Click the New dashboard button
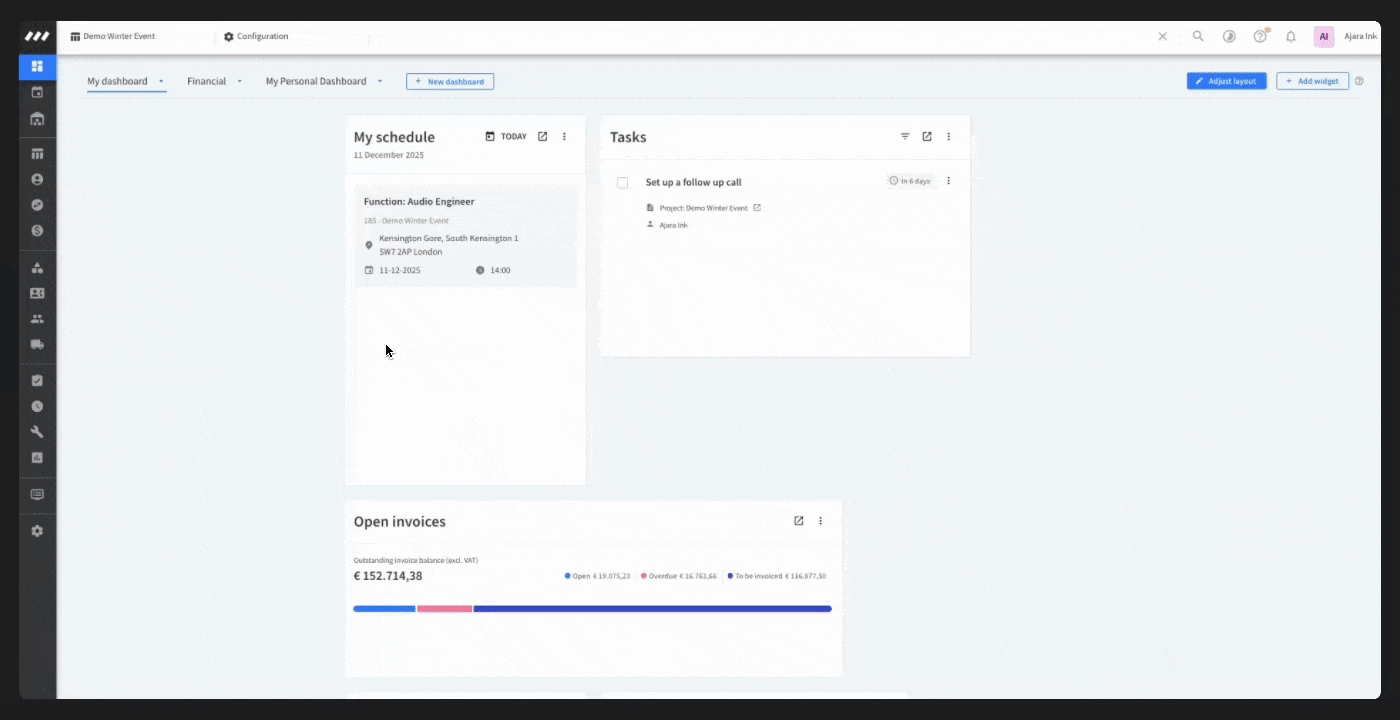Viewport: 1400px width, 720px height. coord(450,81)
